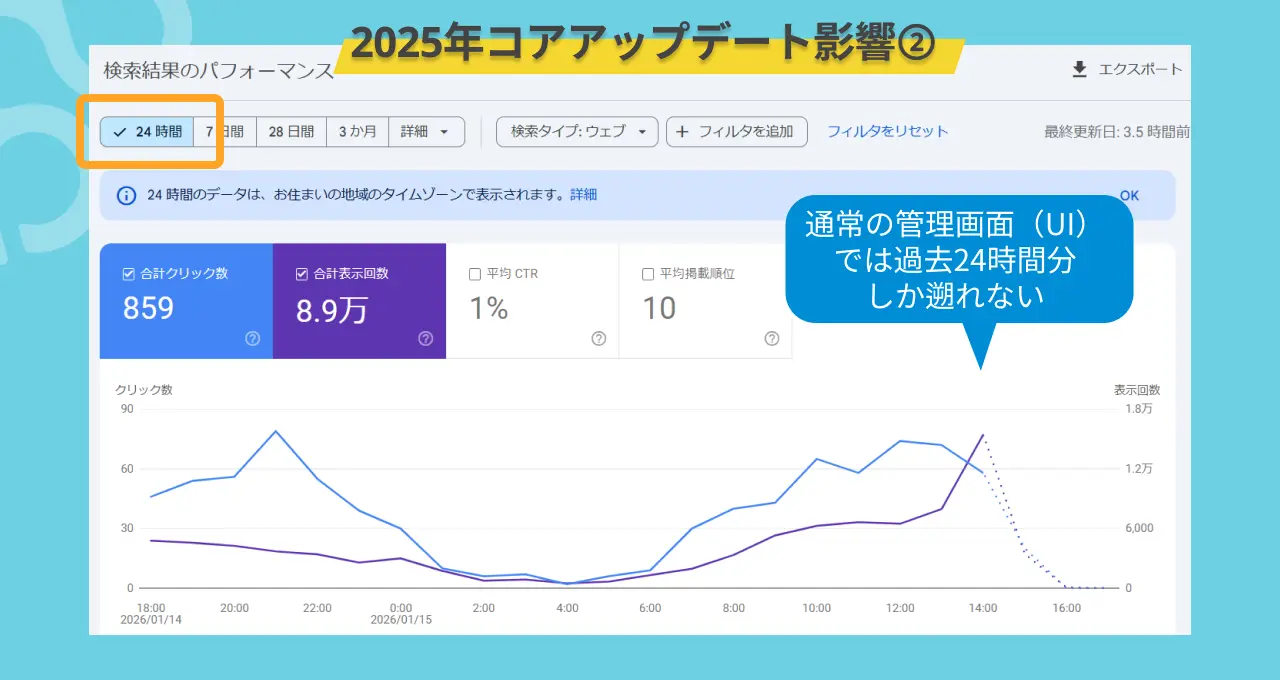The height and width of the screenshot is (680, 1280).
Task: Switch to the 3 か月 date range
Action: 357,132
